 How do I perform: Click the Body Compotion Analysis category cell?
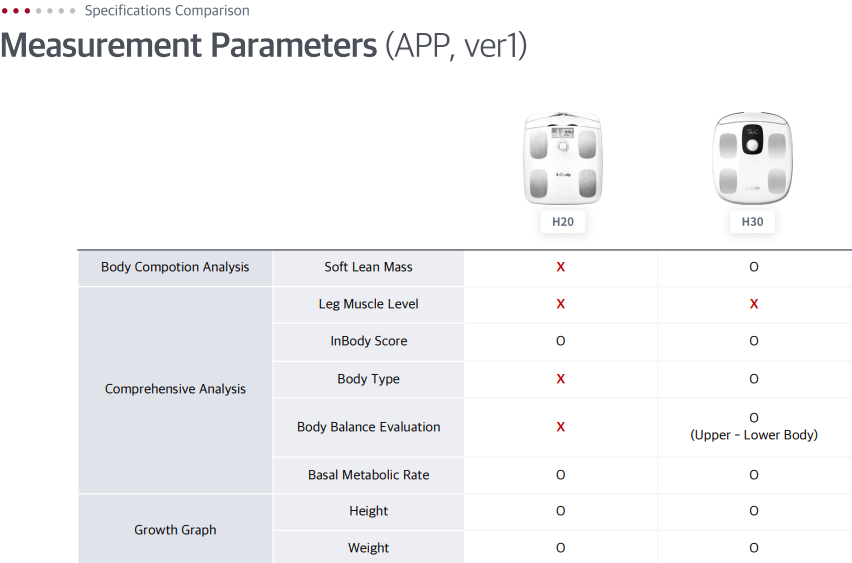pos(175,267)
